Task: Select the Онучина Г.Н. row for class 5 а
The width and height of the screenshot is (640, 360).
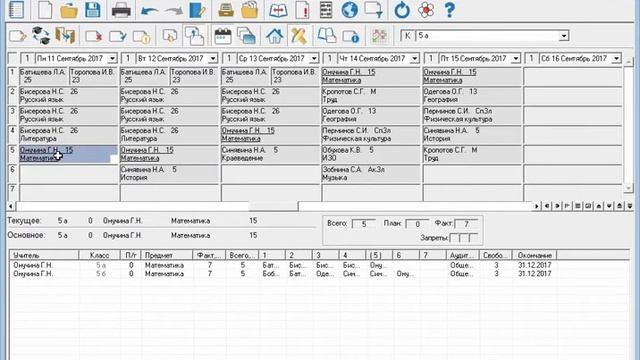Action: (x=284, y=265)
